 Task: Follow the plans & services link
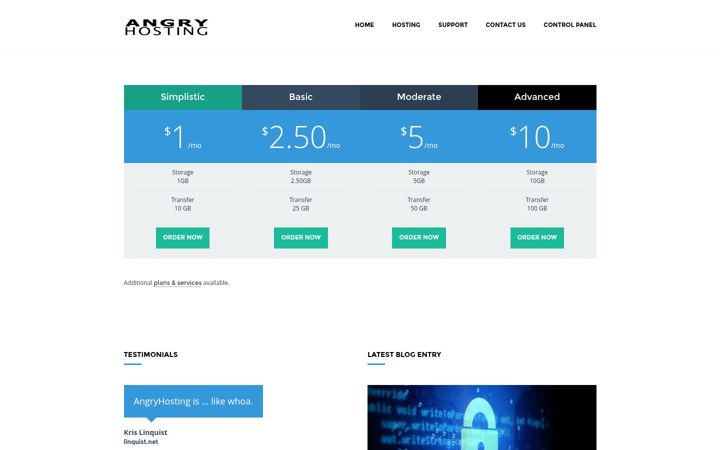tap(177, 283)
